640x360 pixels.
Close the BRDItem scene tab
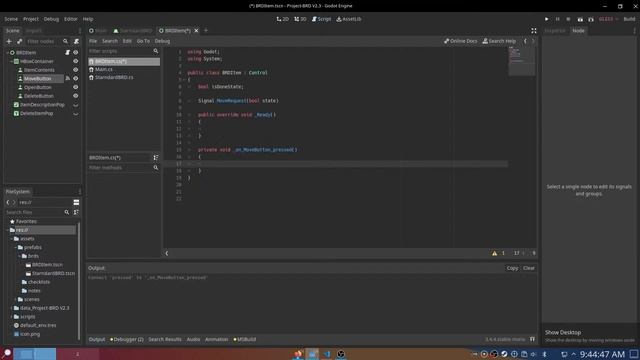(196, 31)
